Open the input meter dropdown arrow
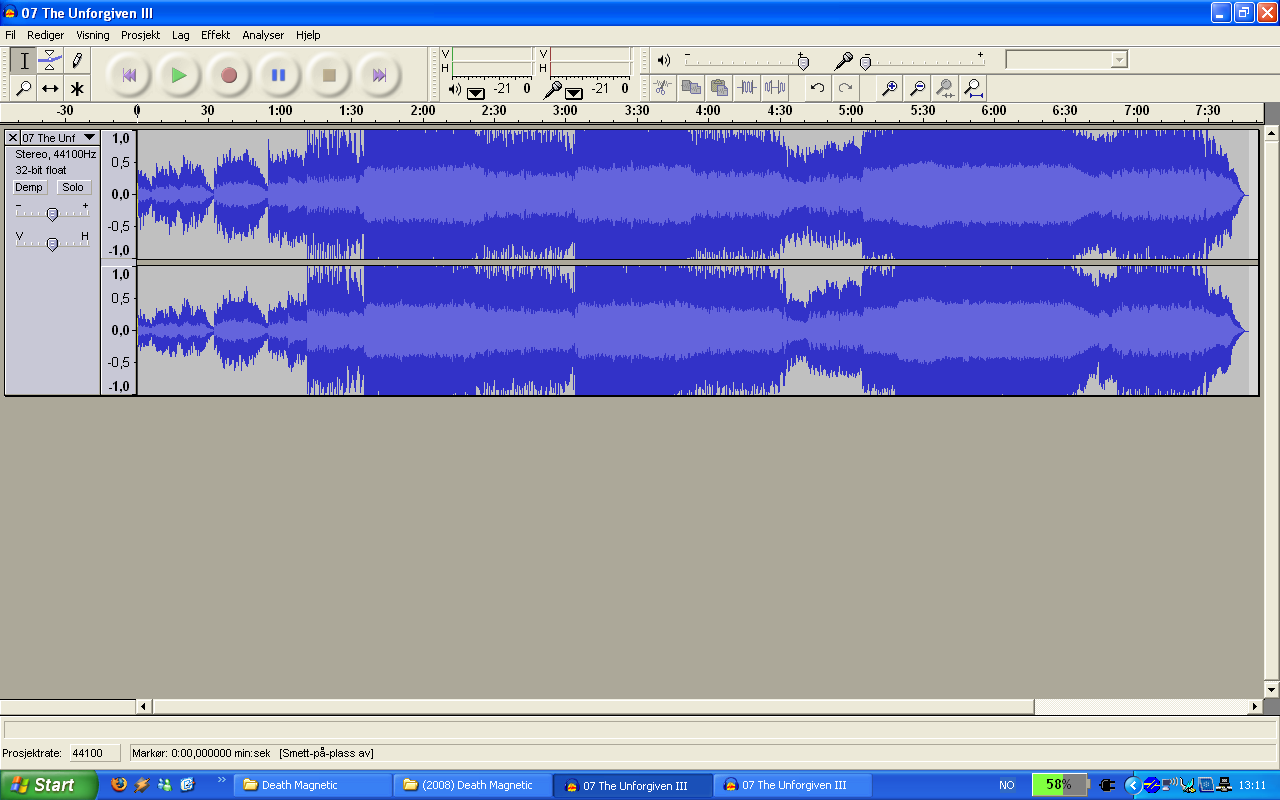The width and height of the screenshot is (1280, 800). click(x=574, y=93)
